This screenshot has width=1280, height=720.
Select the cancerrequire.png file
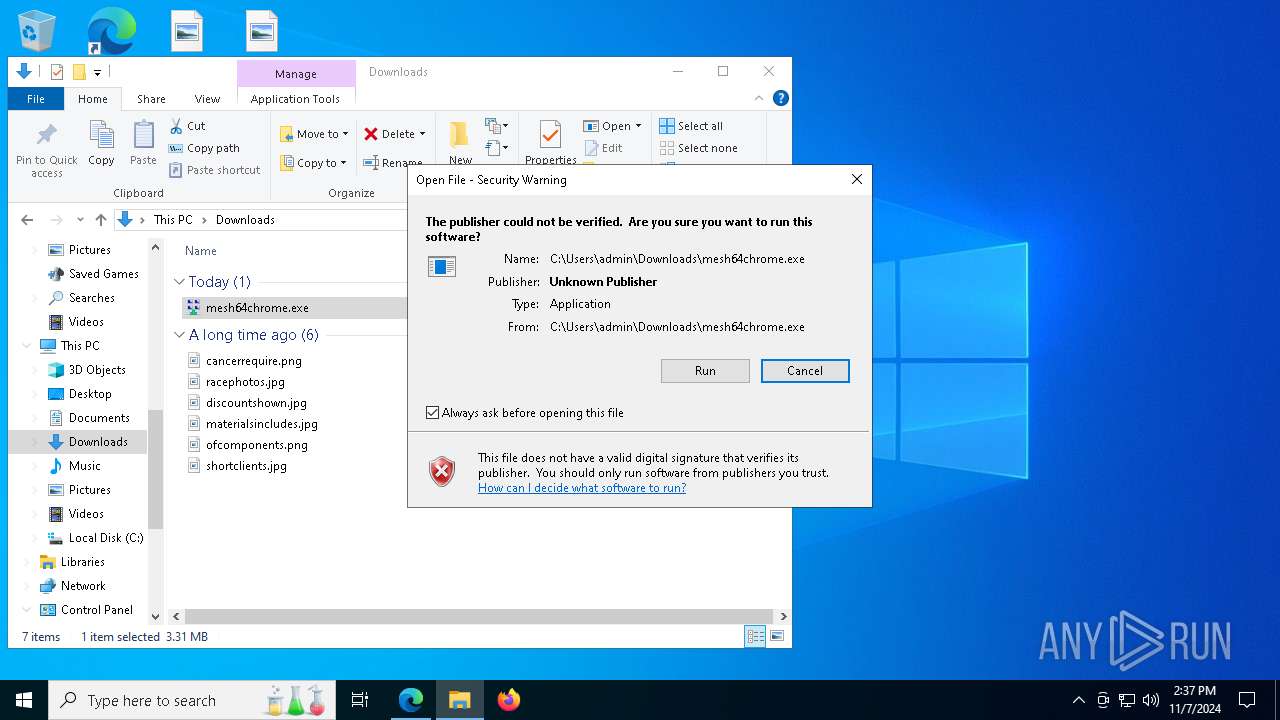click(x=253, y=361)
